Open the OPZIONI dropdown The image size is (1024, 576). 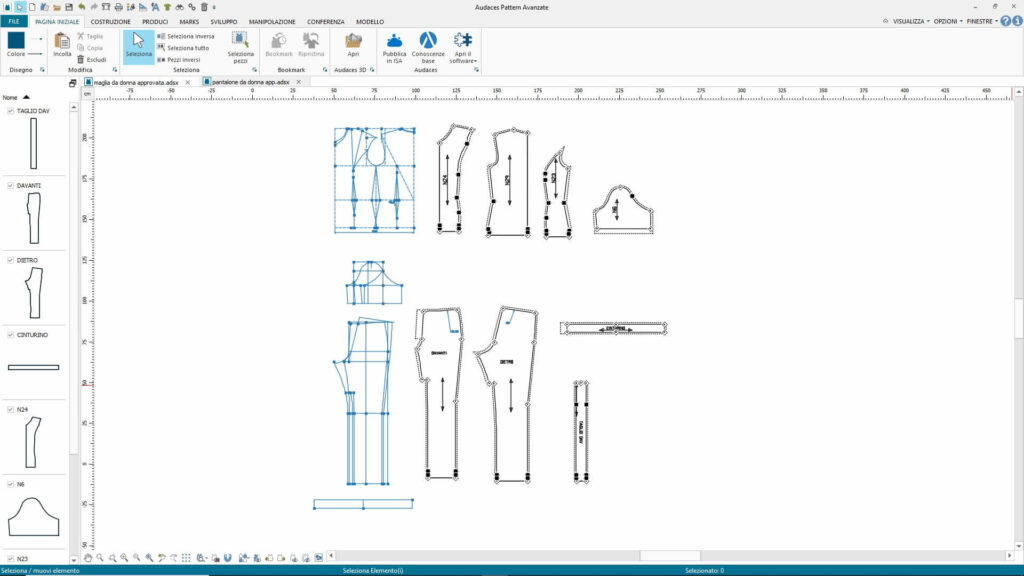[948, 22]
